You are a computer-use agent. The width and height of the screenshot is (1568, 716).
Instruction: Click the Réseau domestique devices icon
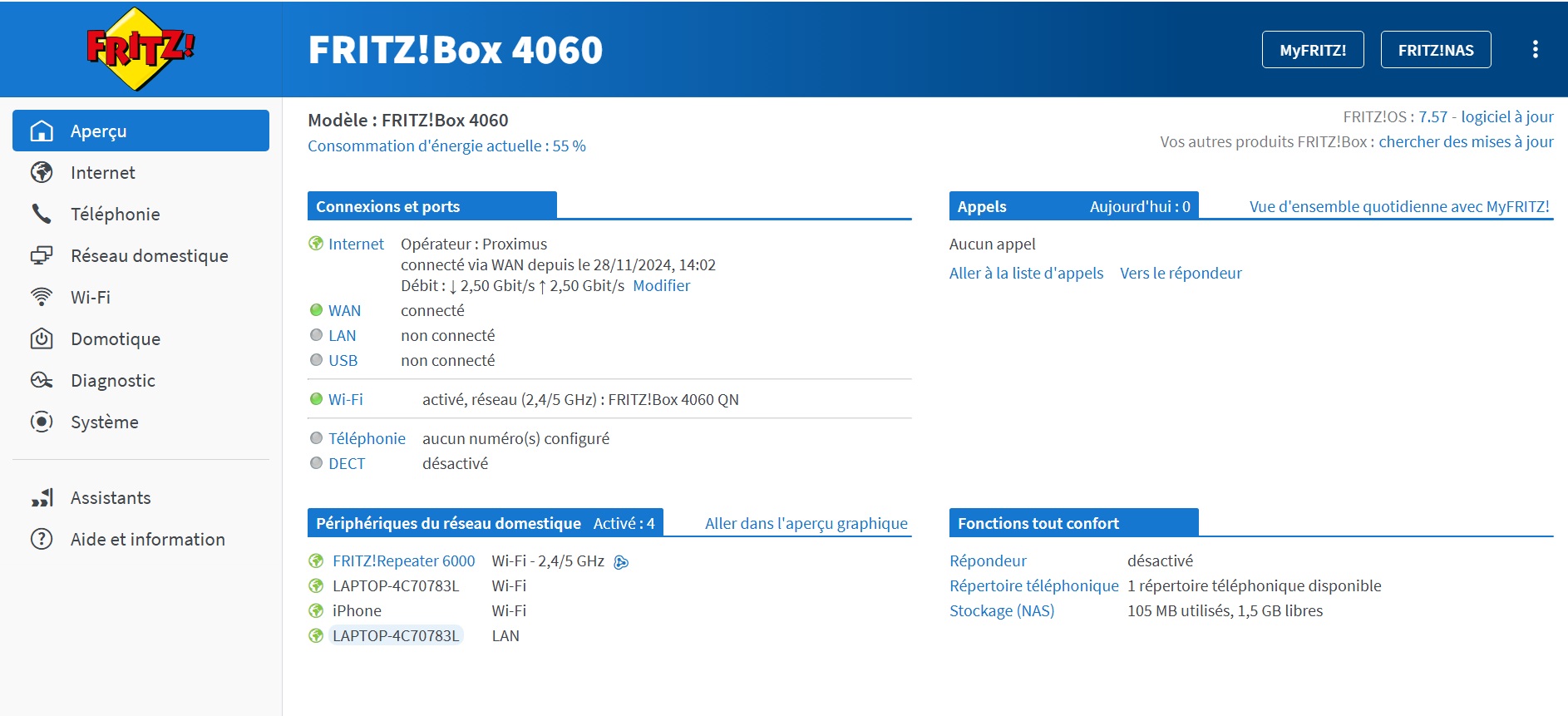(x=42, y=255)
